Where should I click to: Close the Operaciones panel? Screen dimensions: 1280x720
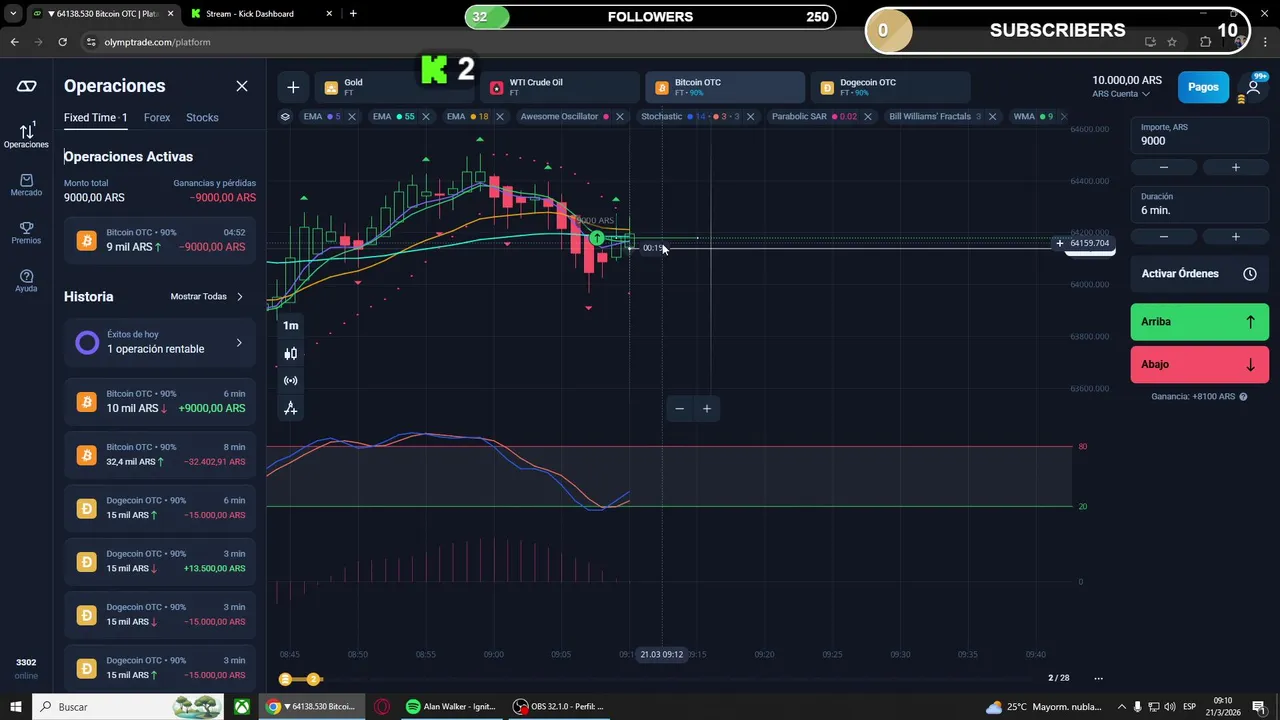242,86
